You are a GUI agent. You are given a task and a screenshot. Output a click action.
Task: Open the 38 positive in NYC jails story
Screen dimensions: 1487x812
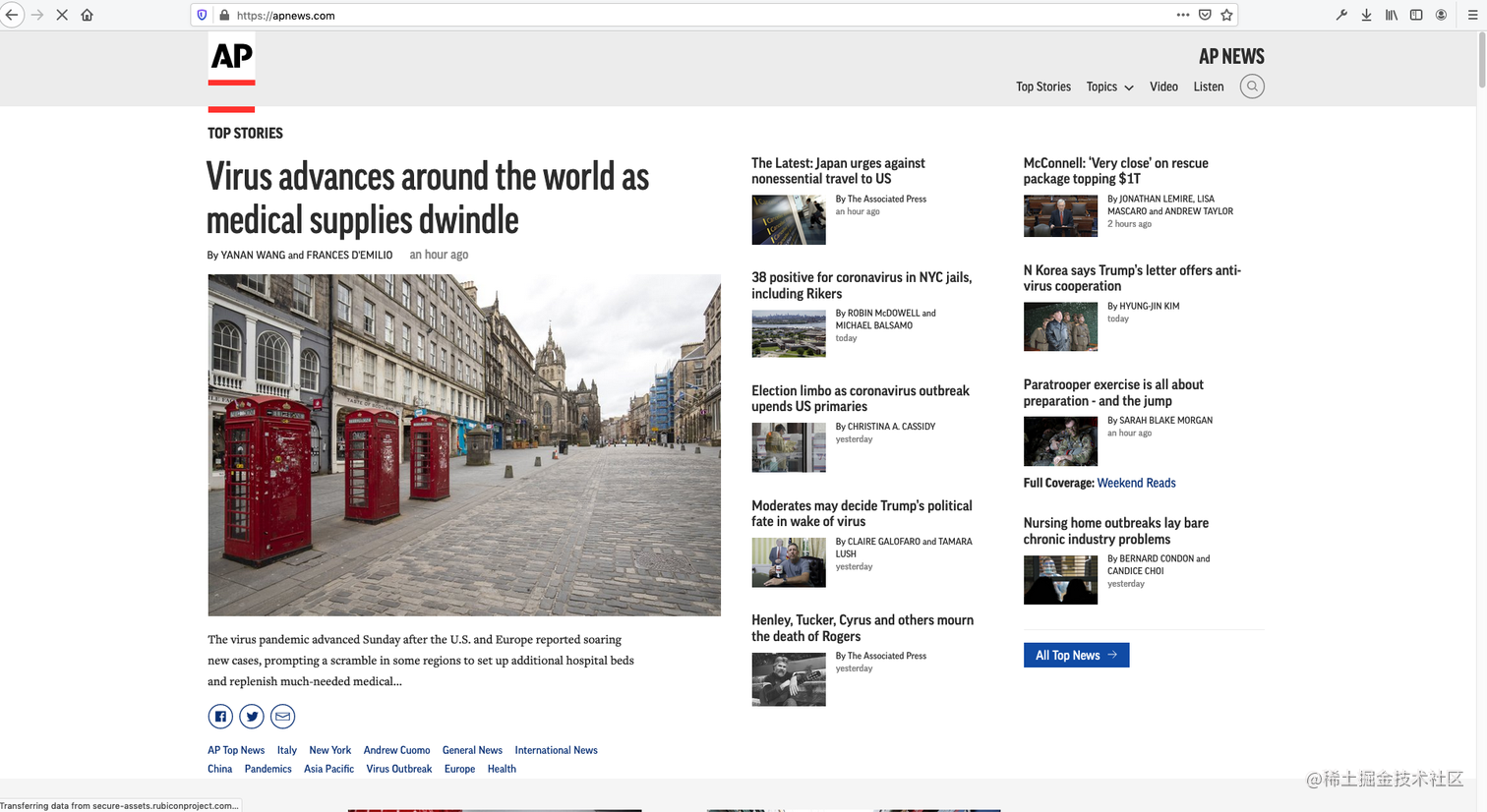pyautogui.click(x=862, y=285)
